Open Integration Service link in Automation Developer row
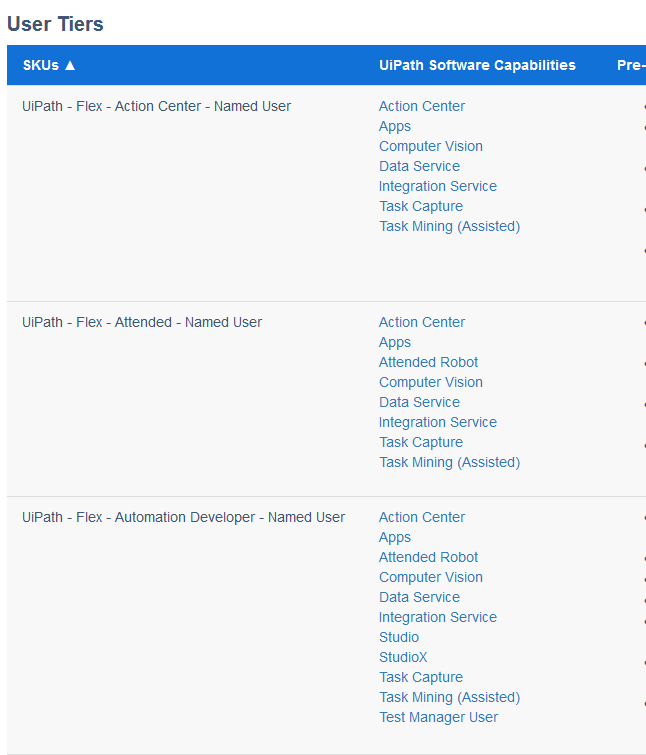 pos(437,617)
